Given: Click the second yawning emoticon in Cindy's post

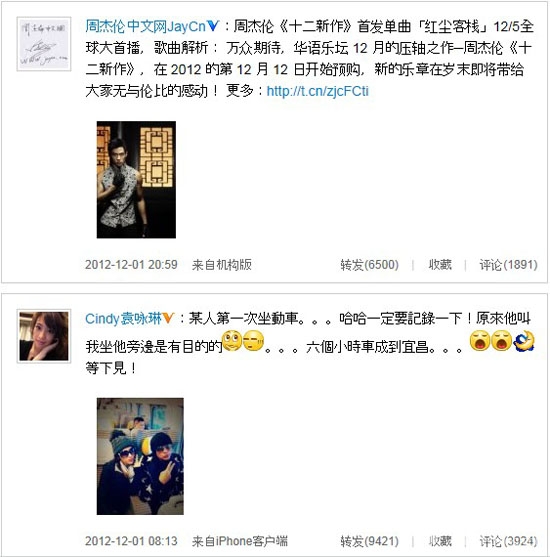Looking at the screenshot, I should click(x=501, y=341).
